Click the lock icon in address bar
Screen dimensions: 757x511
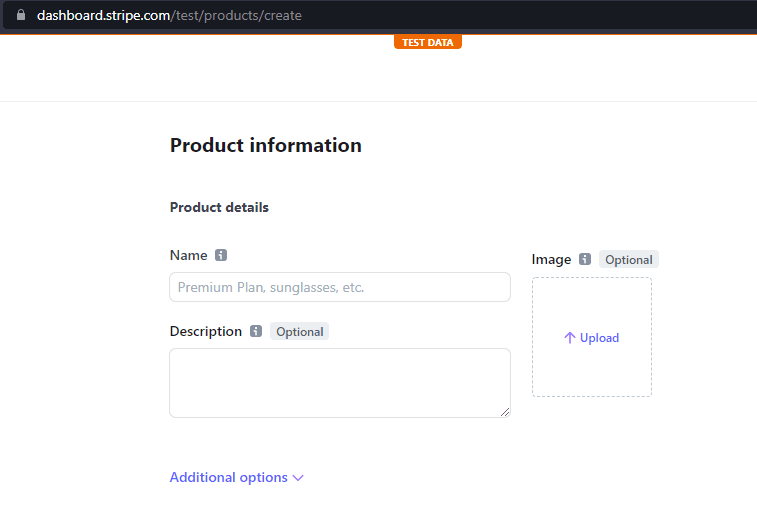pyautogui.click(x=20, y=16)
